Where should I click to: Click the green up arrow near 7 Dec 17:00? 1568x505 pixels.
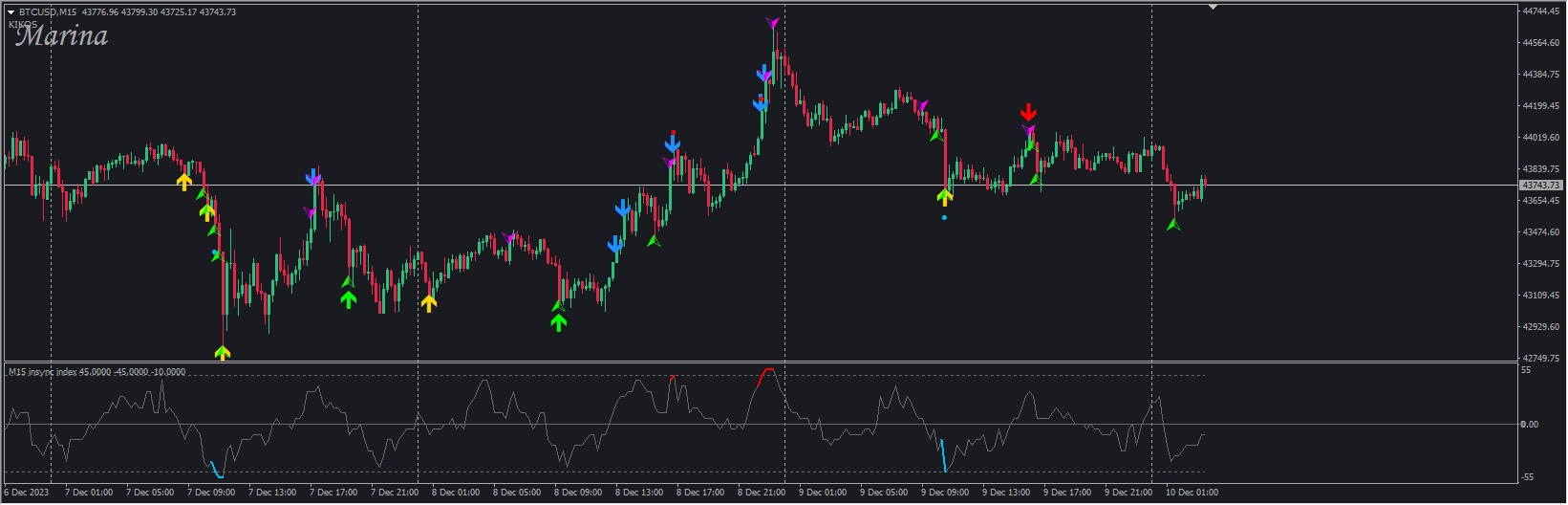click(x=349, y=299)
